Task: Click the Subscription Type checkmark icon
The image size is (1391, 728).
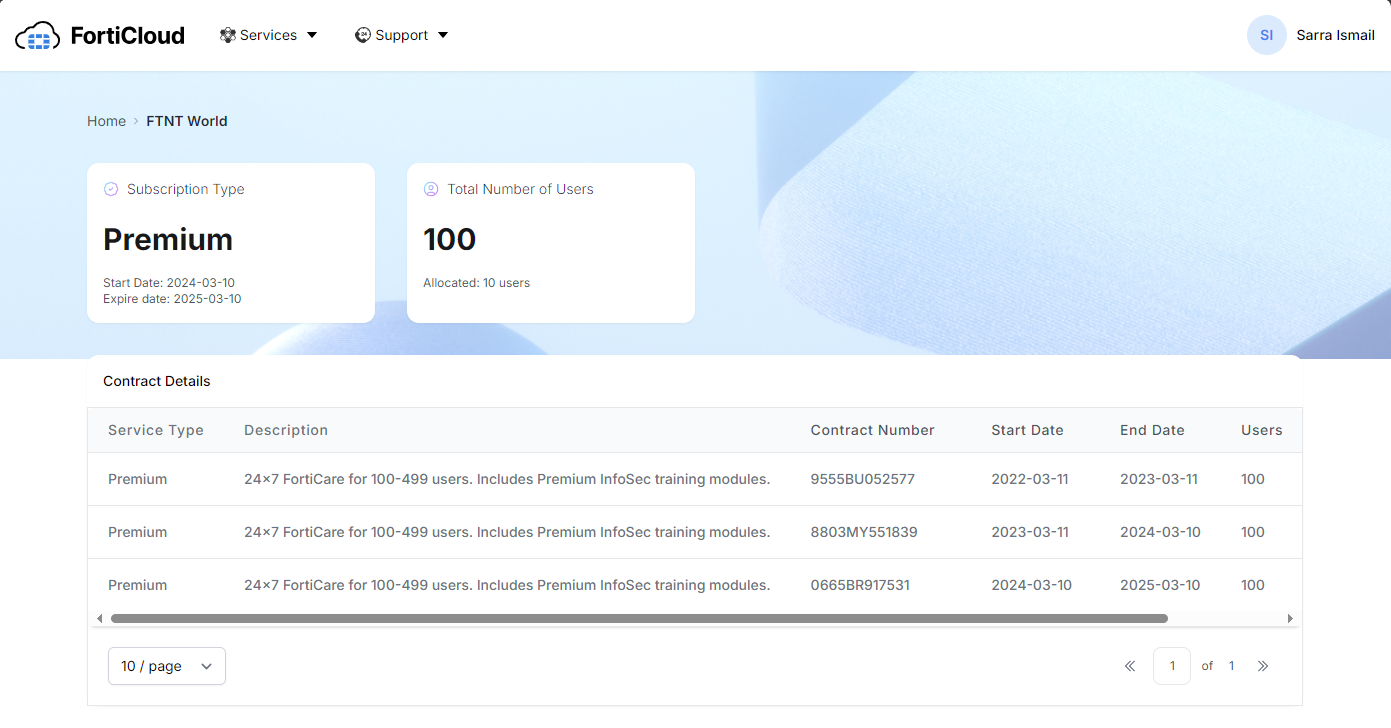Action: tap(111, 189)
